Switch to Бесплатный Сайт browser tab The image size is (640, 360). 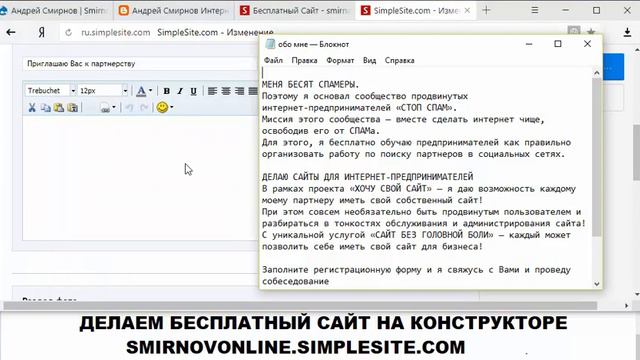tap(295, 11)
